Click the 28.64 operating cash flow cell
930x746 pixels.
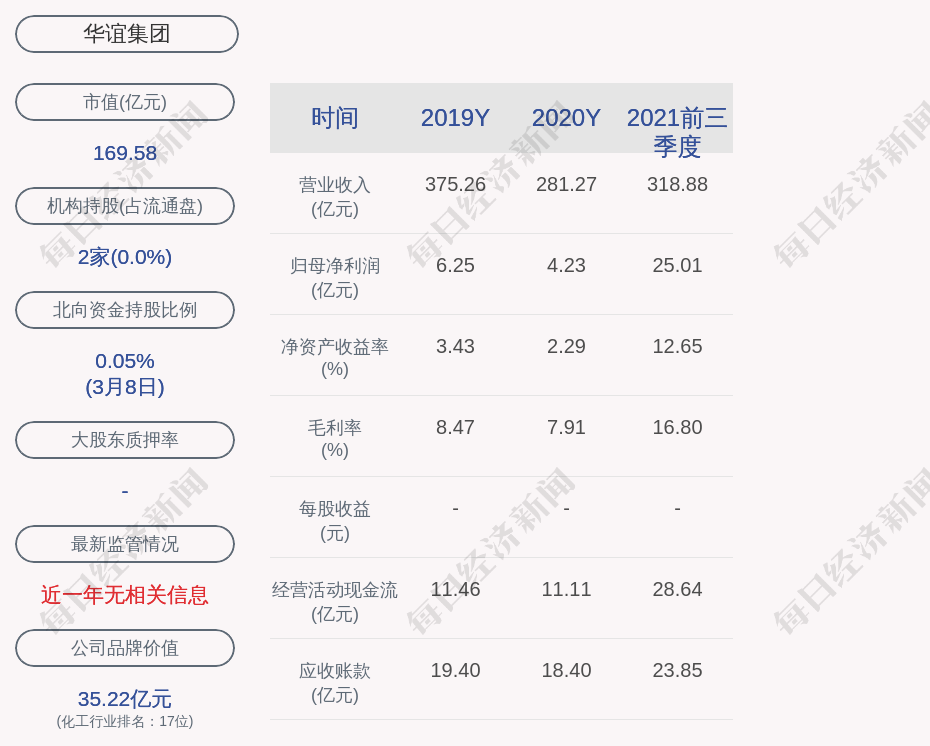(677, 589)
